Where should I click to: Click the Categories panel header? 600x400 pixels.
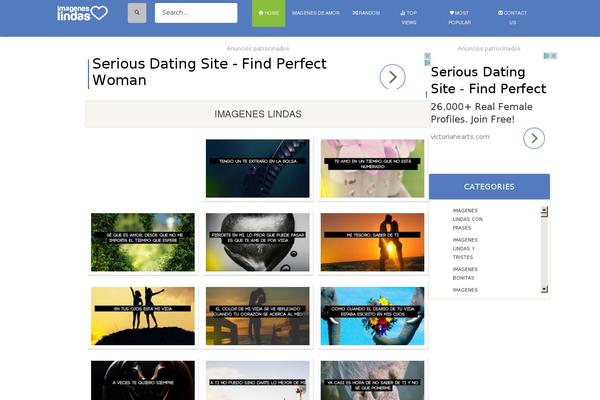(489, 187)
